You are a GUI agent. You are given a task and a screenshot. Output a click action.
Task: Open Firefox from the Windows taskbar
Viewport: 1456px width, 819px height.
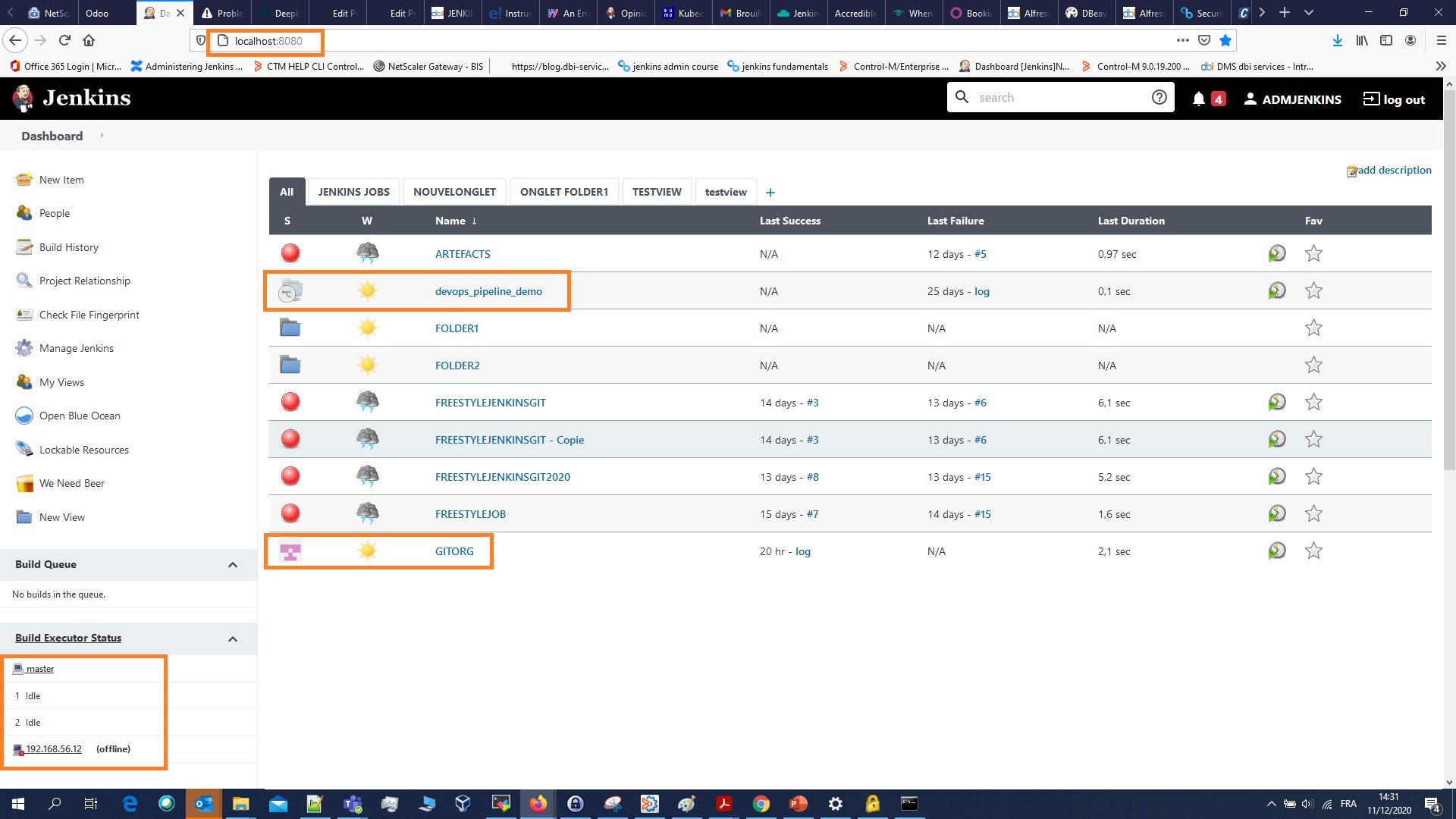(x=538, y=804)
